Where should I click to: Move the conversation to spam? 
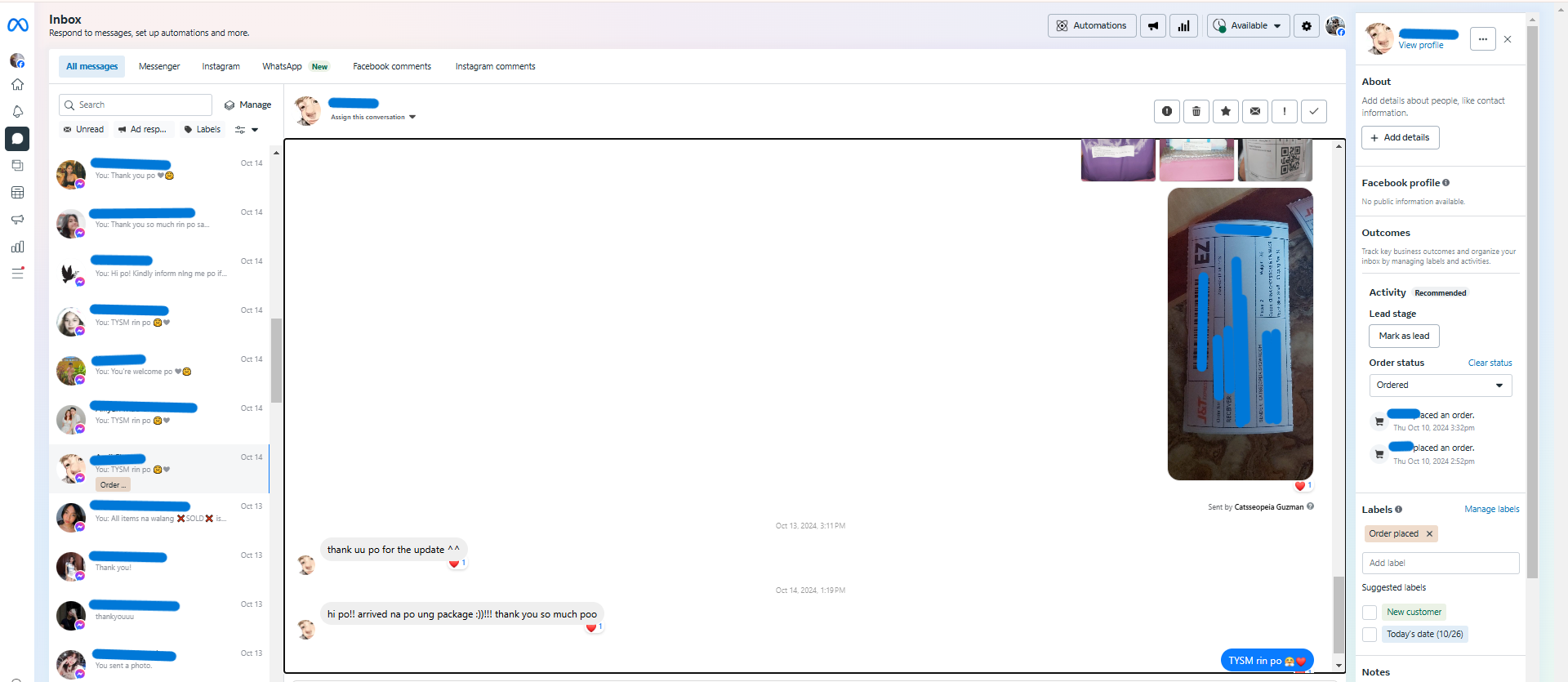tap(1167, 111)
